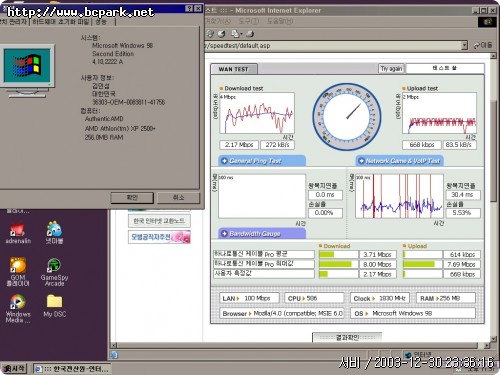Open the 도움말(H) menu
The image size is (500, 375).
coord(280,21)
